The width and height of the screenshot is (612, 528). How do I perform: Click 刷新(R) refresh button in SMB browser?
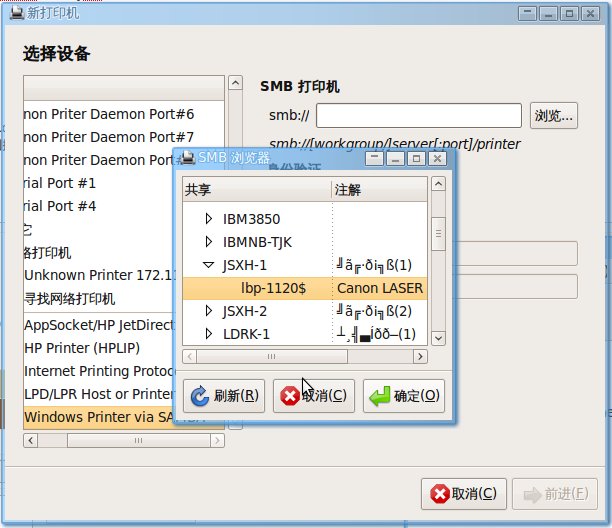tap(224, 396)
